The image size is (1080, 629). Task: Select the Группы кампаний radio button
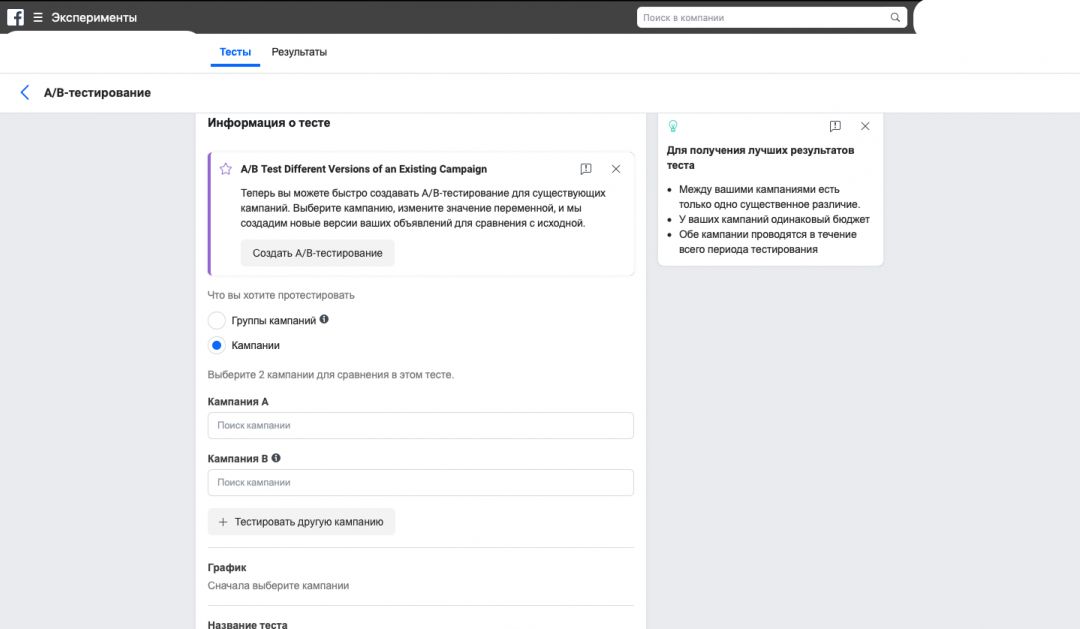[216, 320]
